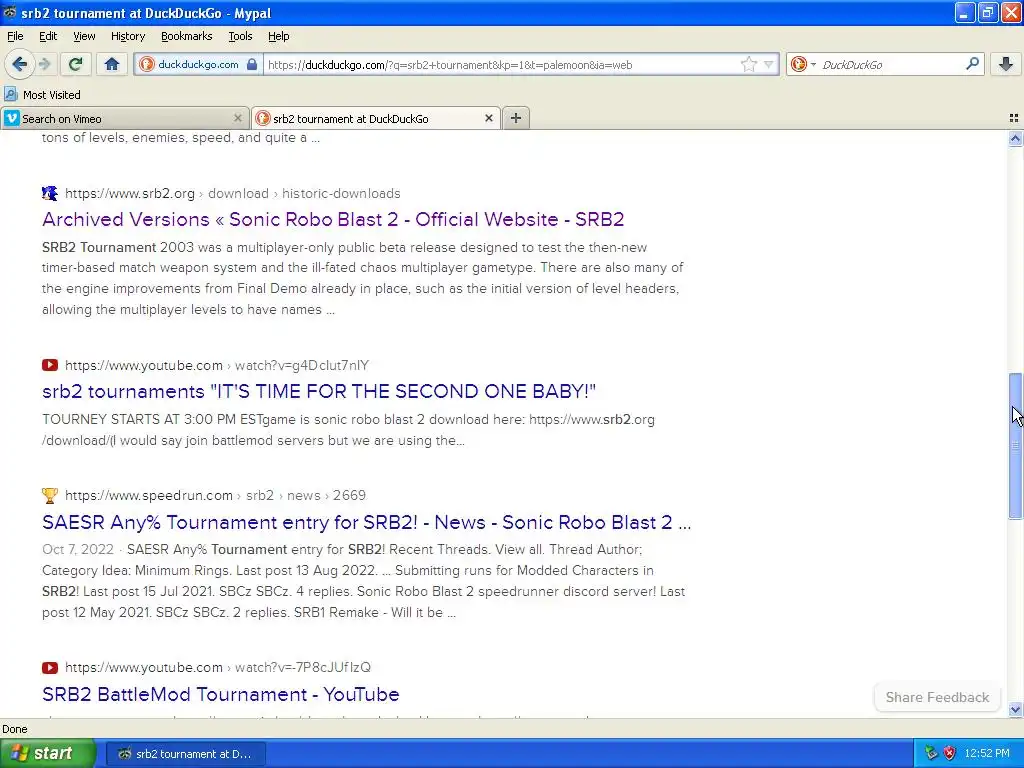1024x768 pixels.
Task: Click speedrun.com srb2 news 2669 URL breadcrumb
Action: pyautogui.click(x=215, y=496)
